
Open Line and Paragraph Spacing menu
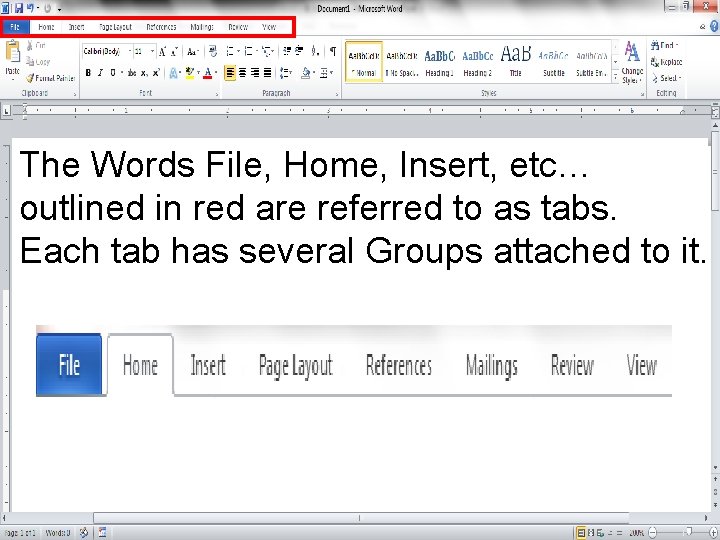click(x=286, y=73)
